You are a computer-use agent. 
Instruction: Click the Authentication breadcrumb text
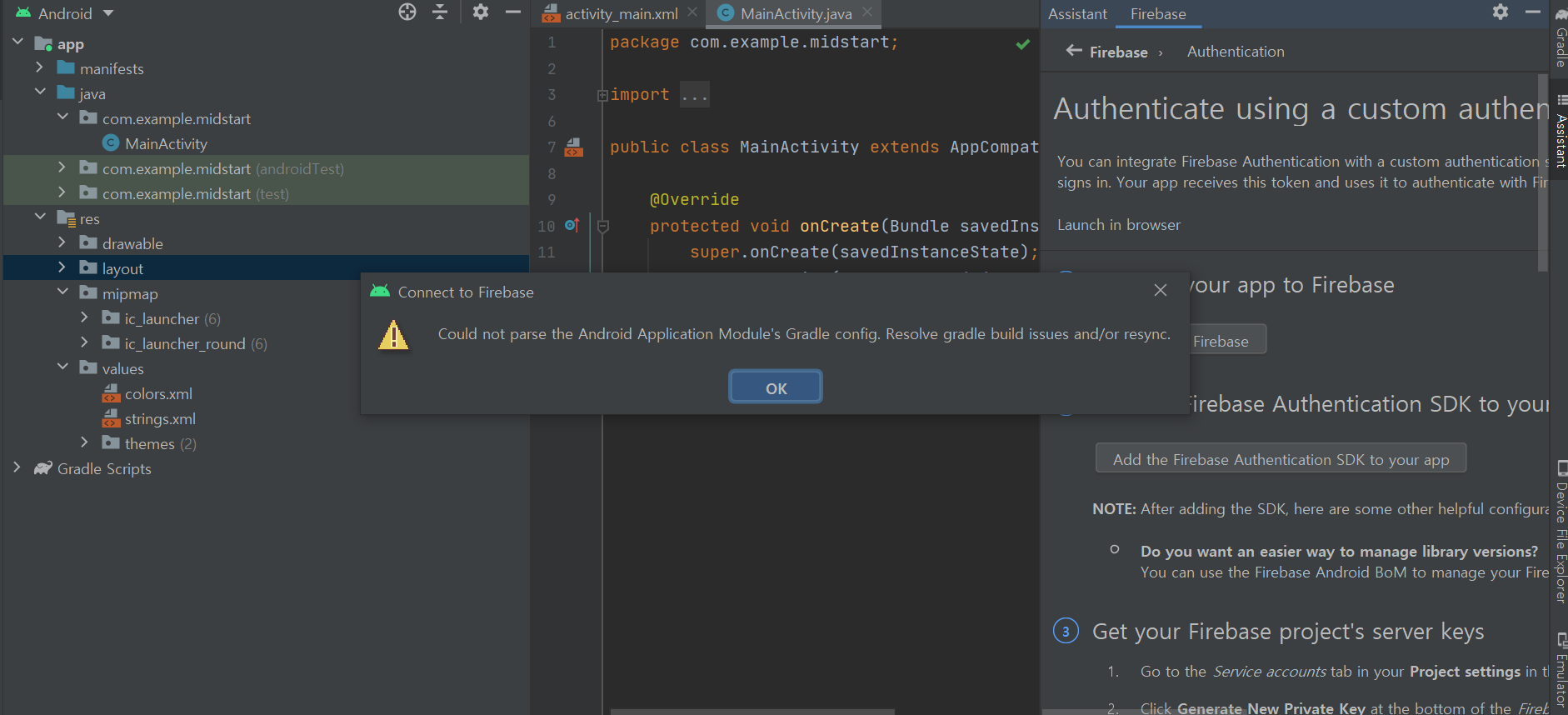(1236, 52)
